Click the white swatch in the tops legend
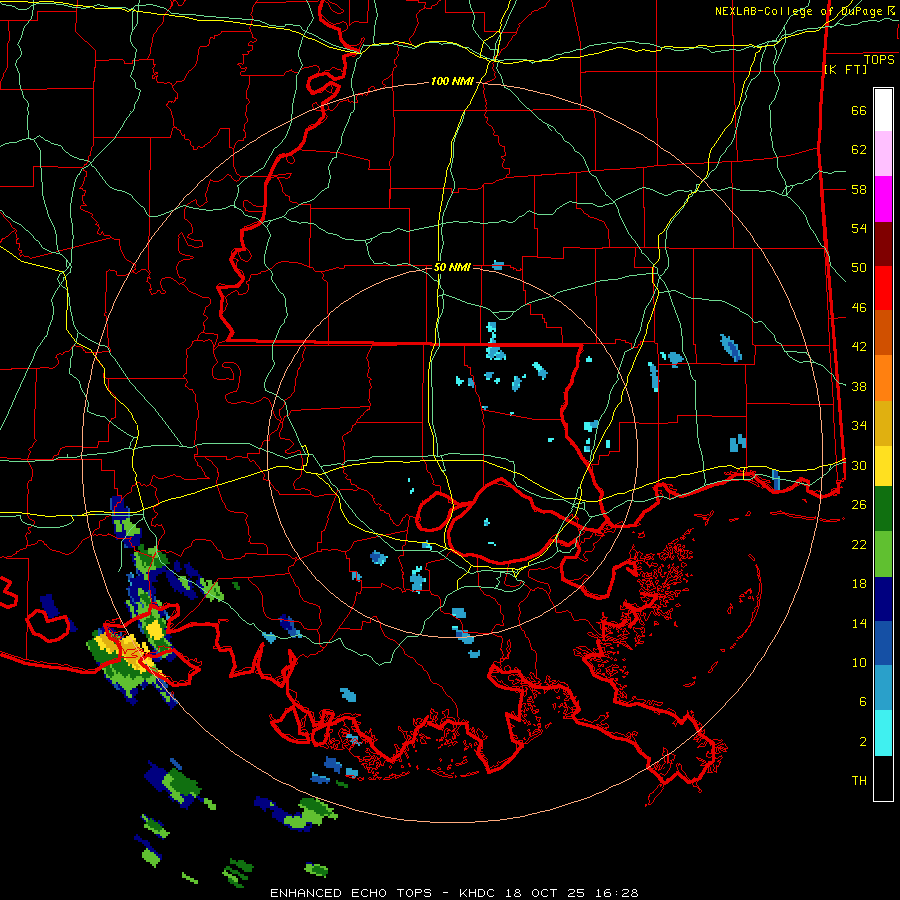900x900 pixels. point(883,110)
